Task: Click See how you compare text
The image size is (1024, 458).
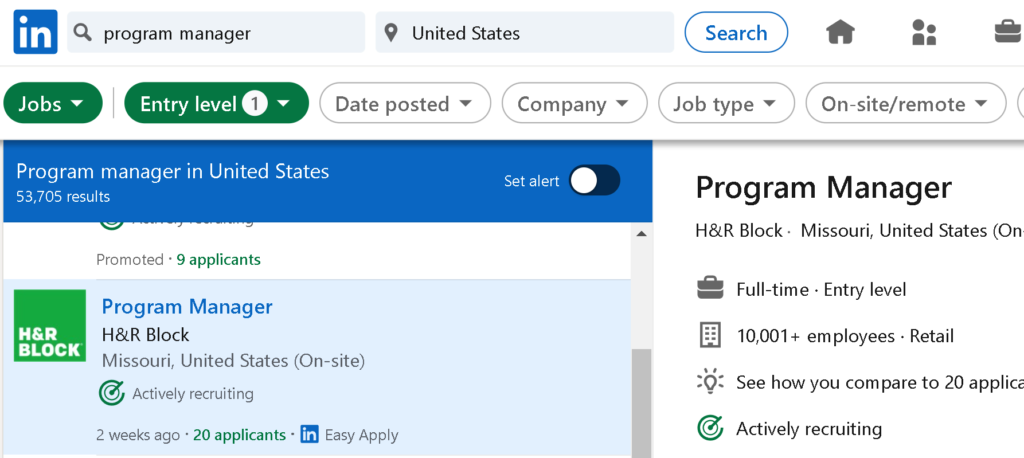Action: point(880,382)
